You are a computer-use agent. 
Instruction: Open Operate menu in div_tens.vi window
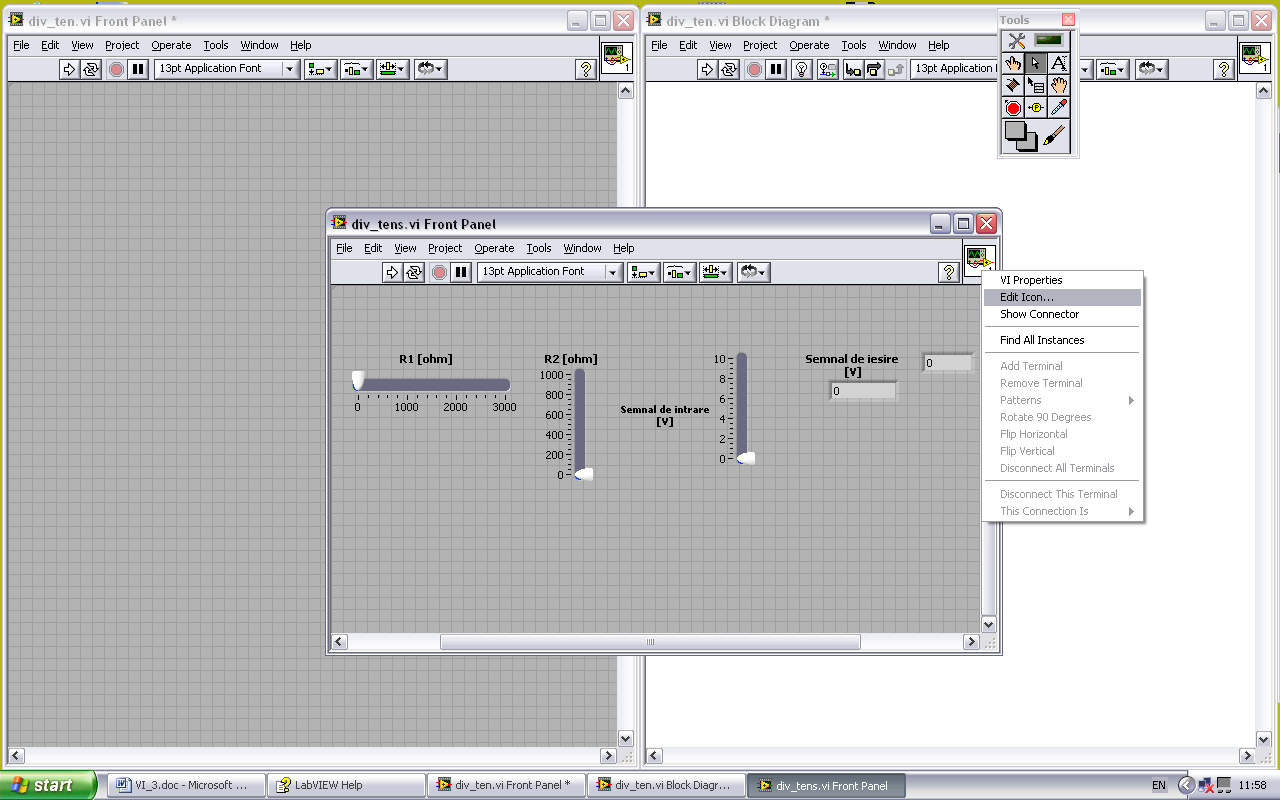[x=494, y=248]
